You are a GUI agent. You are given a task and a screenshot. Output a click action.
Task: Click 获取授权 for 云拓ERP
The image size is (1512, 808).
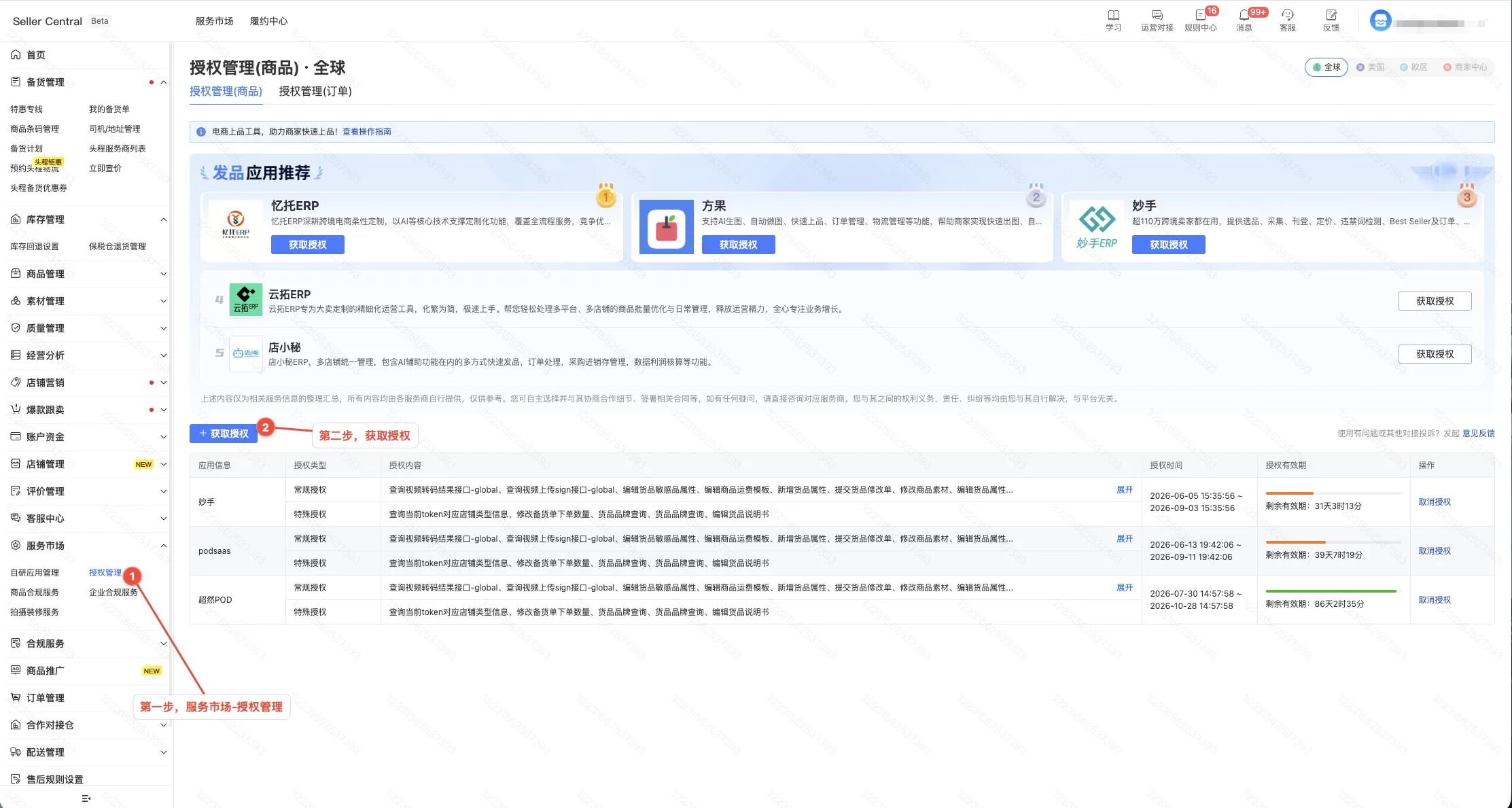(x=1435, y=301)
